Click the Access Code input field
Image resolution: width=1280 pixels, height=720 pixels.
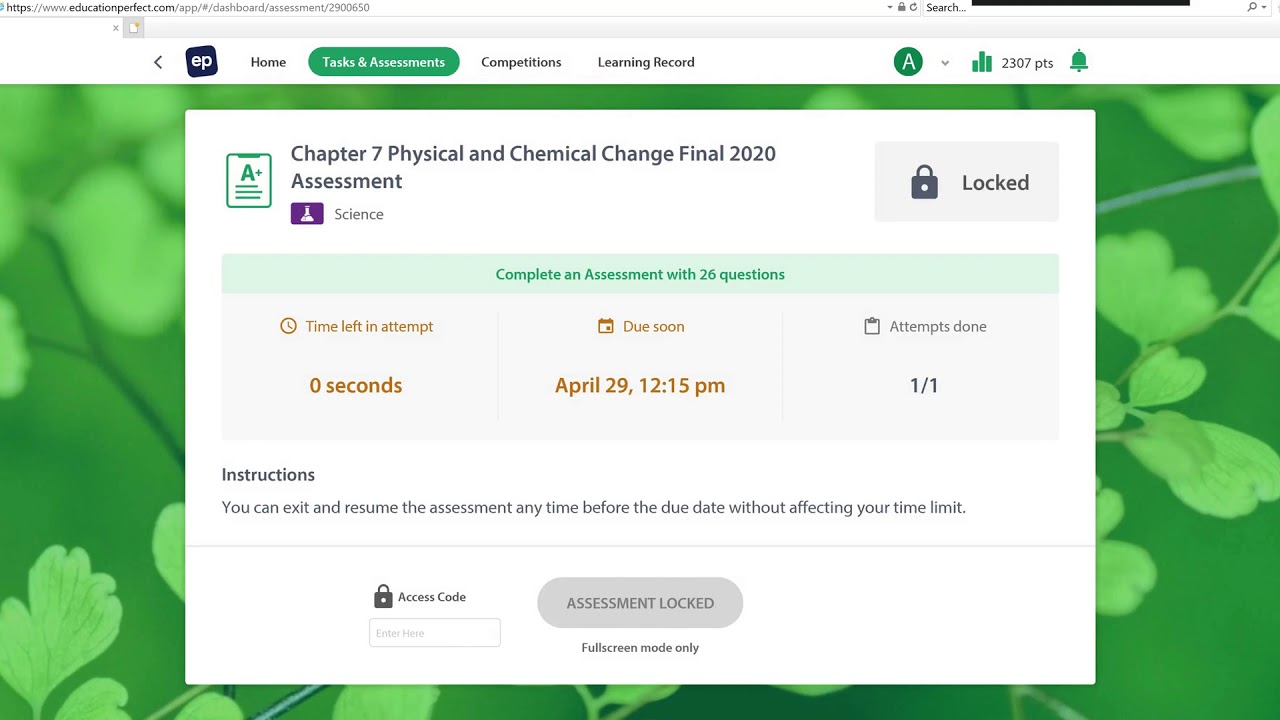tap(435, 633)
